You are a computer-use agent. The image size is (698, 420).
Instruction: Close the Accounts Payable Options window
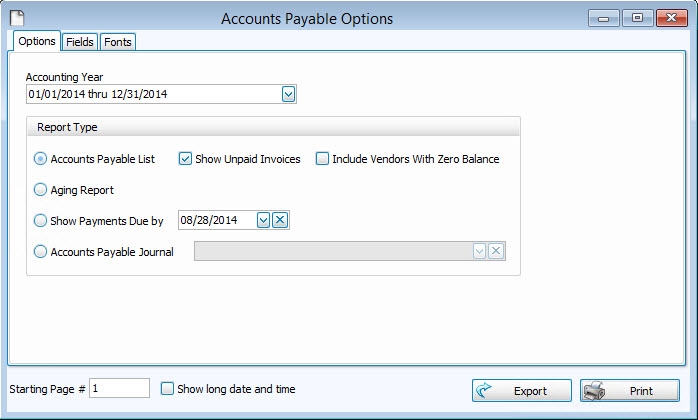pyautogui.click(x=670, y=18)
